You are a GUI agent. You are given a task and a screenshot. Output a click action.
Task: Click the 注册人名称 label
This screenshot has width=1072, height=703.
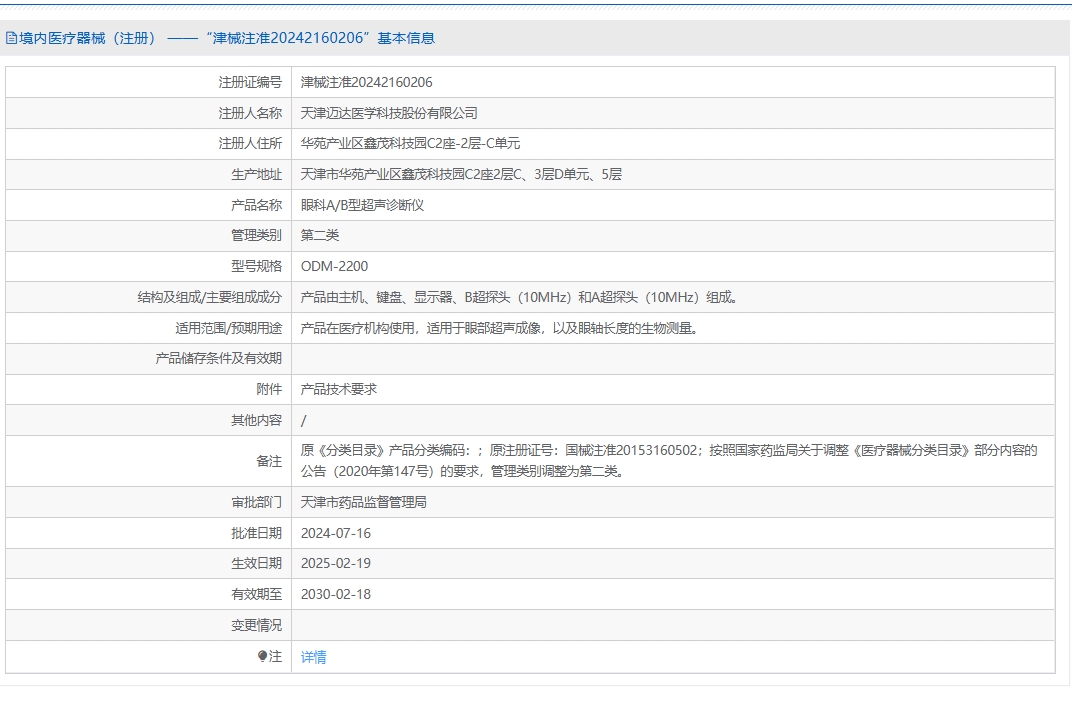250,114
